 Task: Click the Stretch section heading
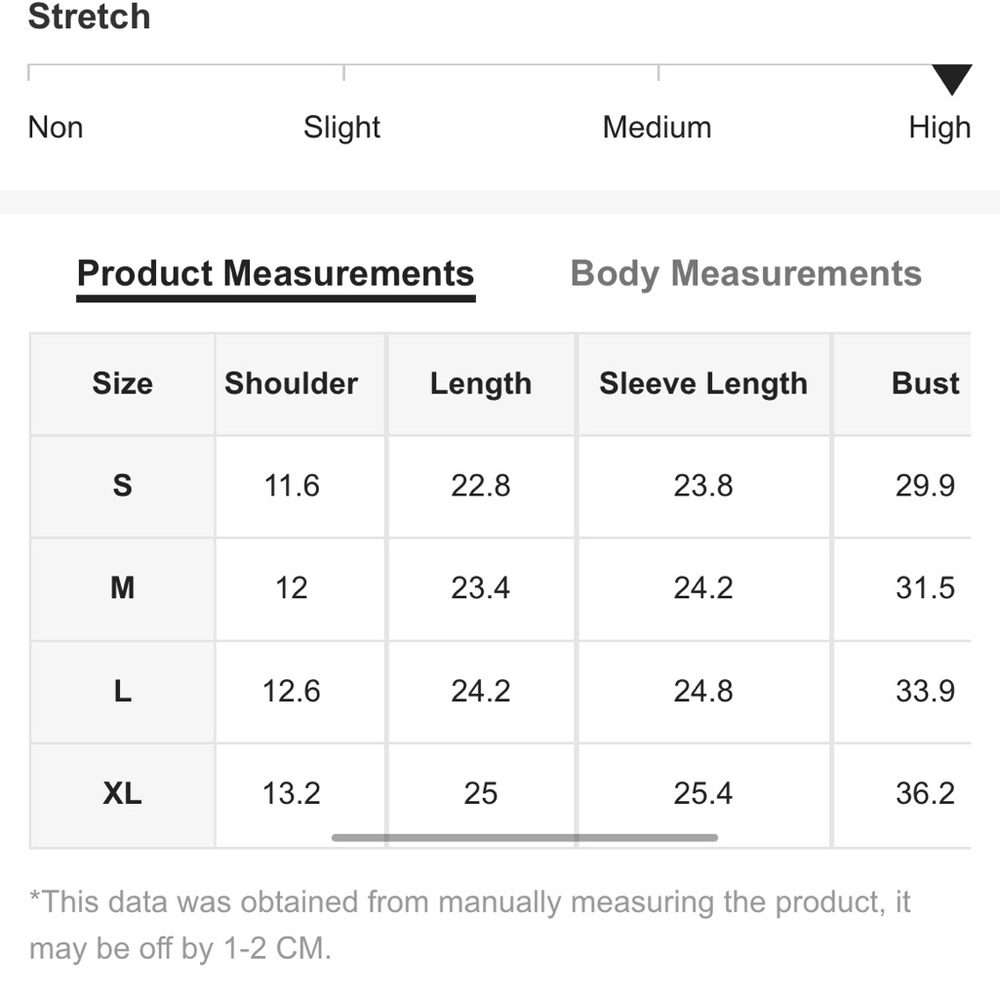[89, 15]
